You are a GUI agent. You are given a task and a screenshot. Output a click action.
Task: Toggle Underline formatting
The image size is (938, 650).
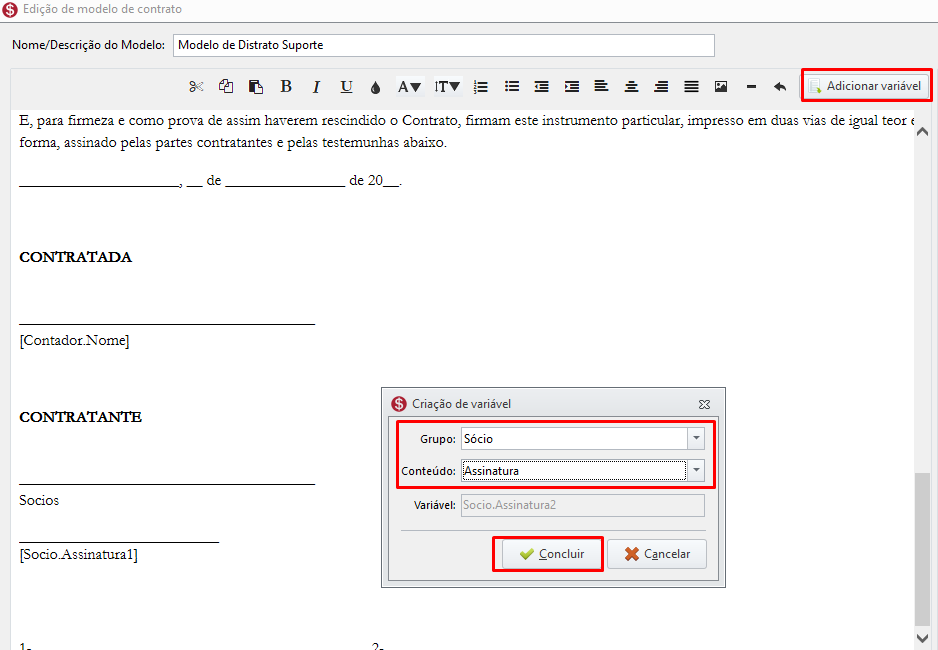click(x=346, y=87)
